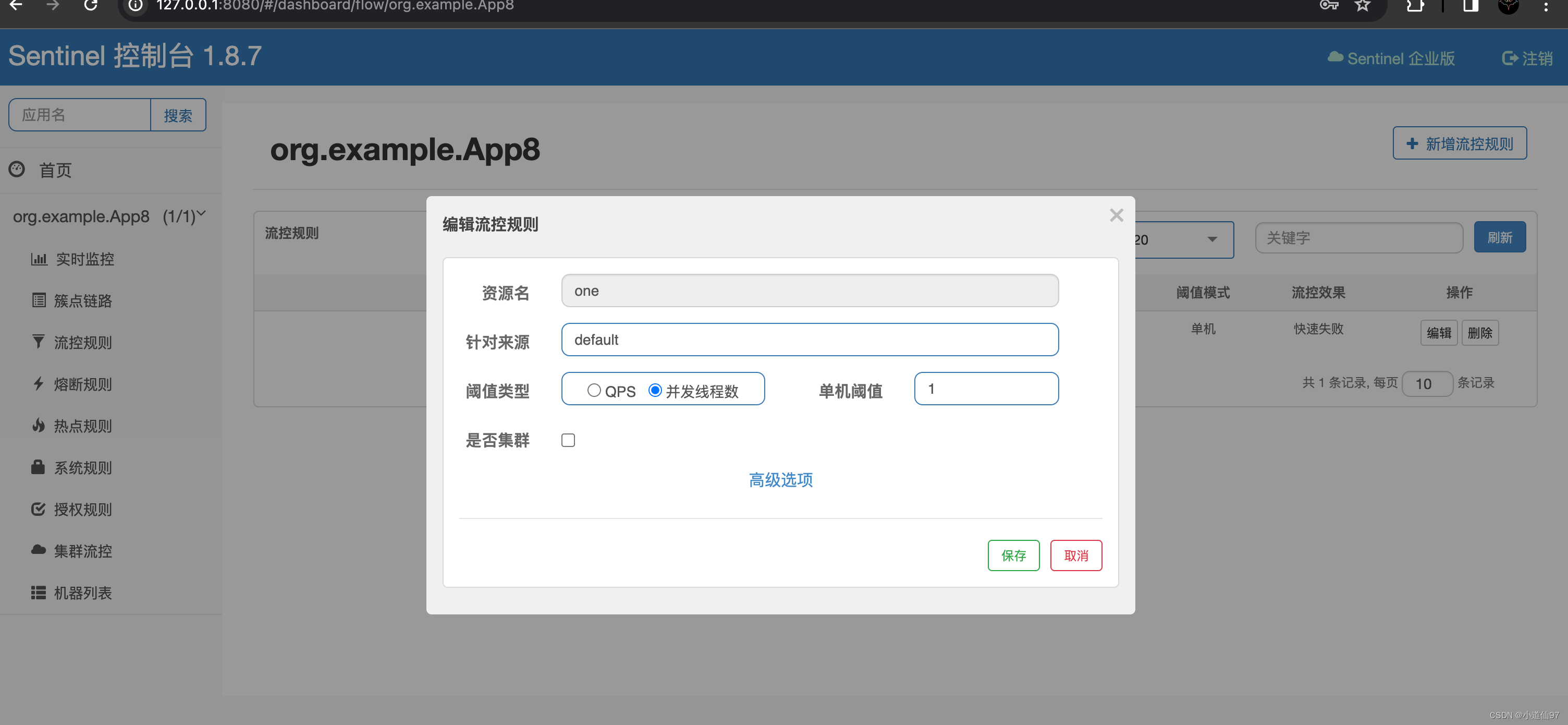Bookmark this page with the star icon
1568x725 pixels.
1362,6
